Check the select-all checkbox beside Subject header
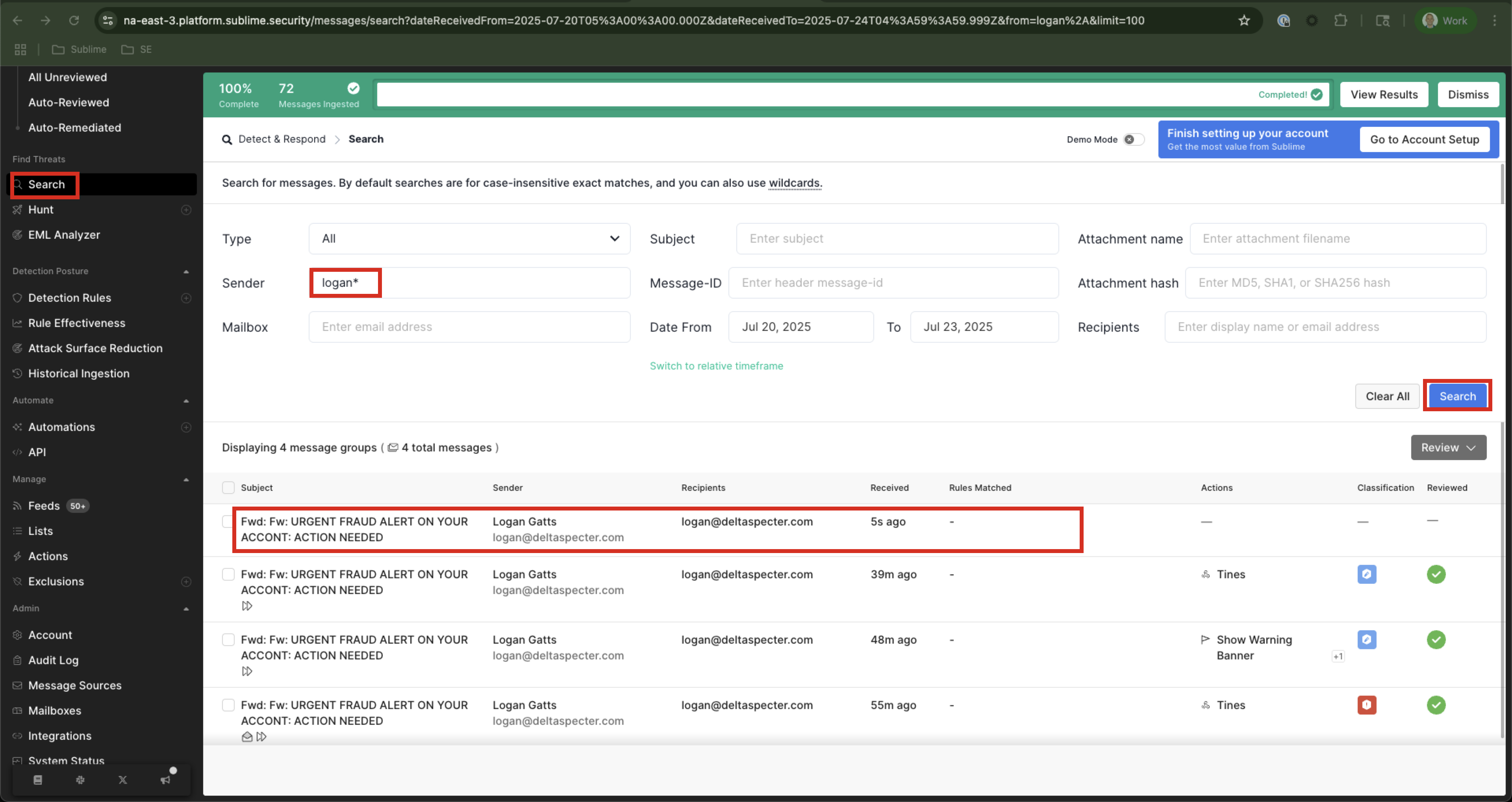Viewport: 1512px width, 802px height. (x=228, y=487)
